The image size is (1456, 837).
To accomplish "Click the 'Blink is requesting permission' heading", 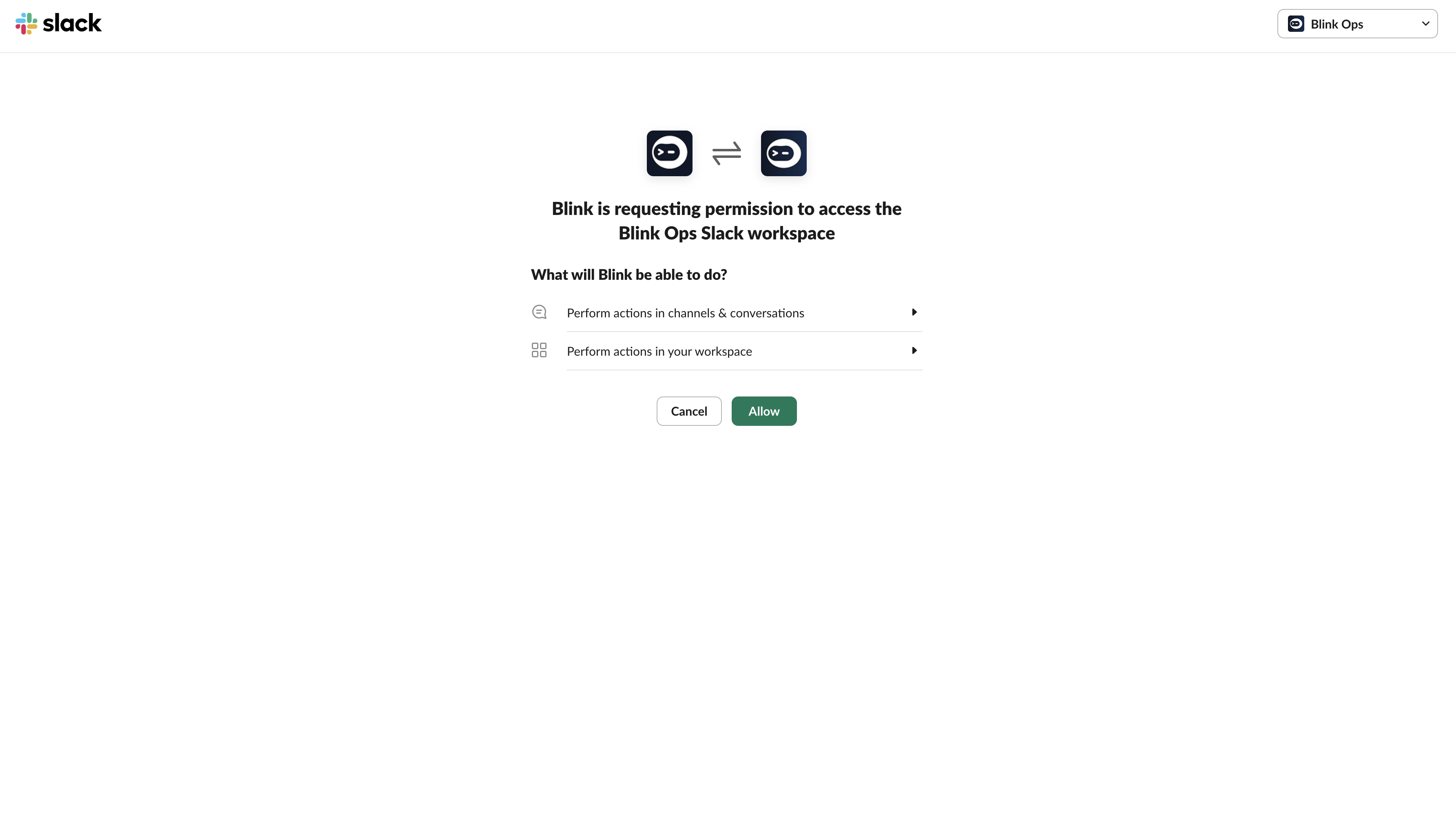I will tap(726, 221).
